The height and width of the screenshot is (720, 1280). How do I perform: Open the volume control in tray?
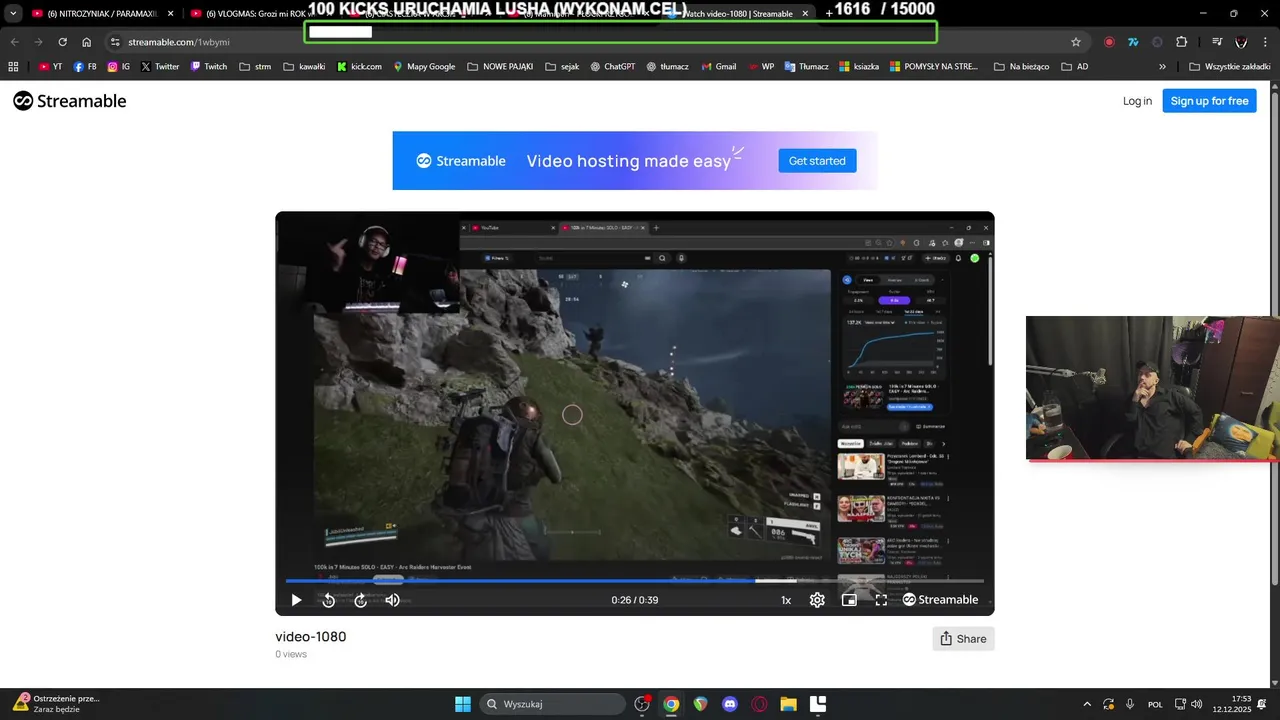point(1197,704)
